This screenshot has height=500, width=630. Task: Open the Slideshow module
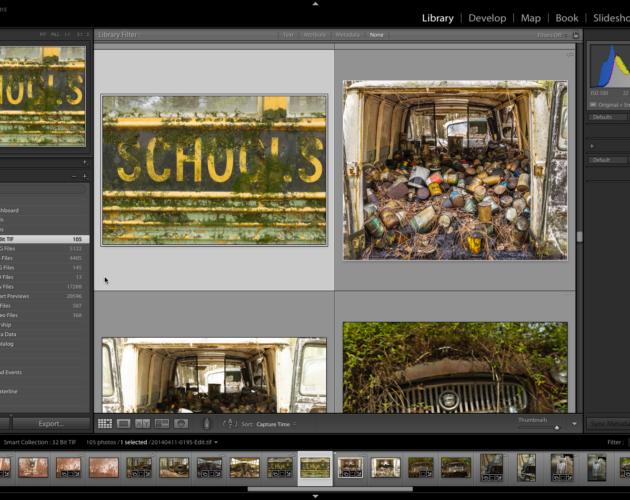tap(611, 18)
